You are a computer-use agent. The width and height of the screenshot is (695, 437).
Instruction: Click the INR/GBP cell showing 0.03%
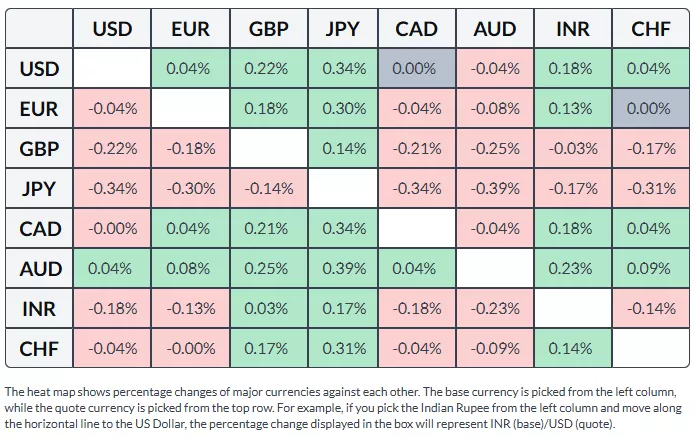pyautogui.click(x=267, y=308)
